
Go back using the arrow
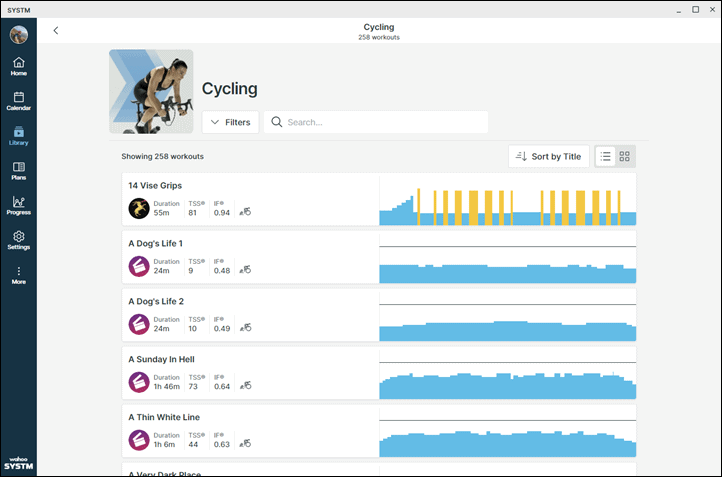pyautogui.click(x=56, y=30)
